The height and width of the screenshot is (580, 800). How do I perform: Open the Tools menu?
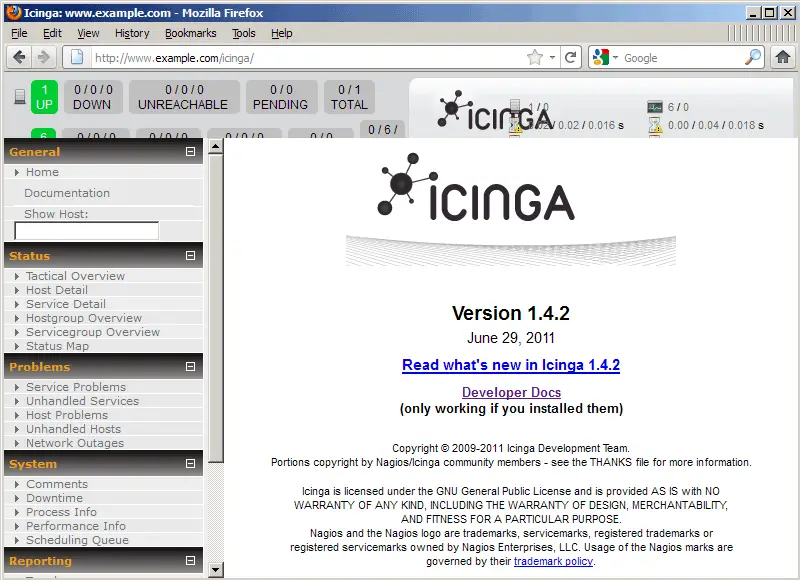tap(244, 33)
